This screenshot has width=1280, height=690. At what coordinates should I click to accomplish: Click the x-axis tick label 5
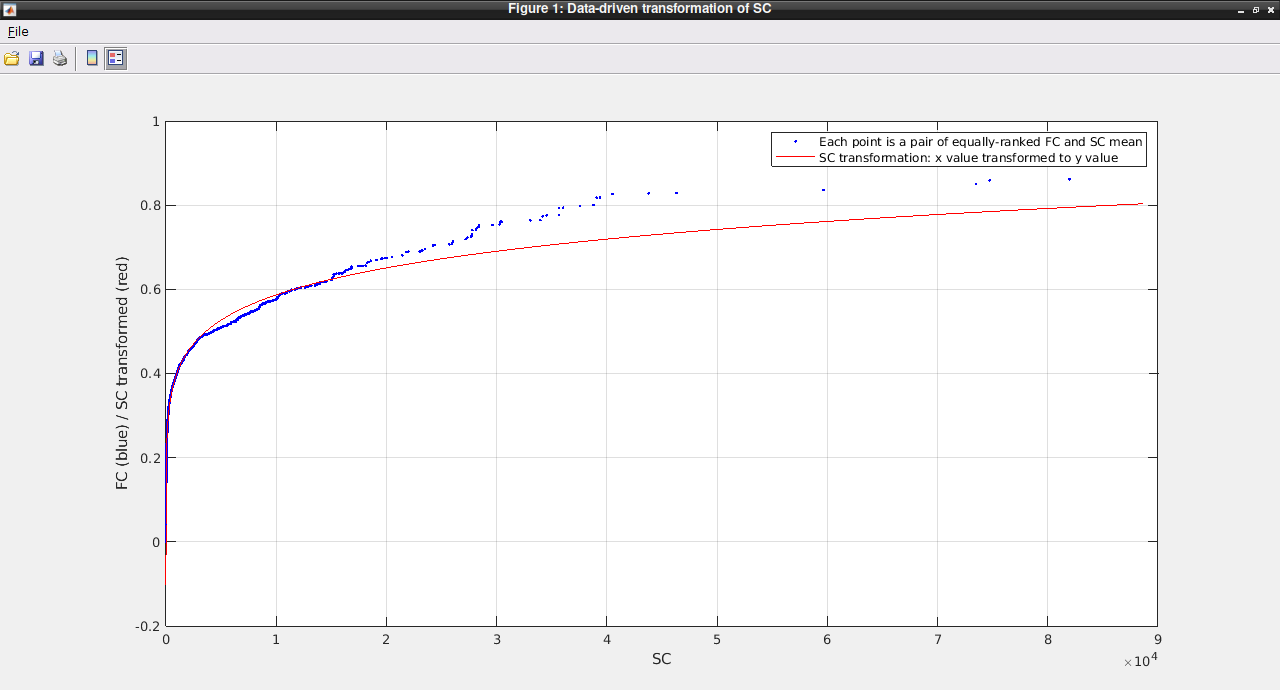click(x=717, y=640)
